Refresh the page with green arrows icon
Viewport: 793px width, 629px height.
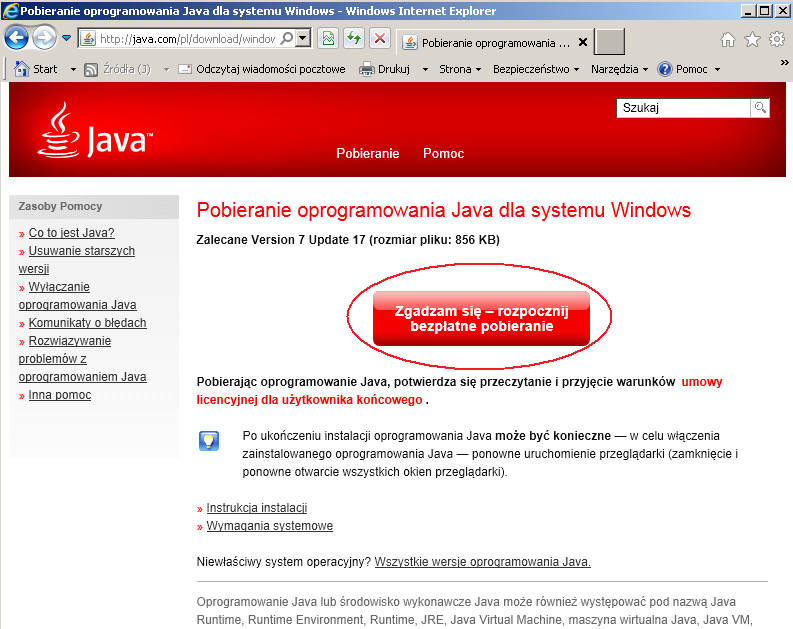pos(354,38)
